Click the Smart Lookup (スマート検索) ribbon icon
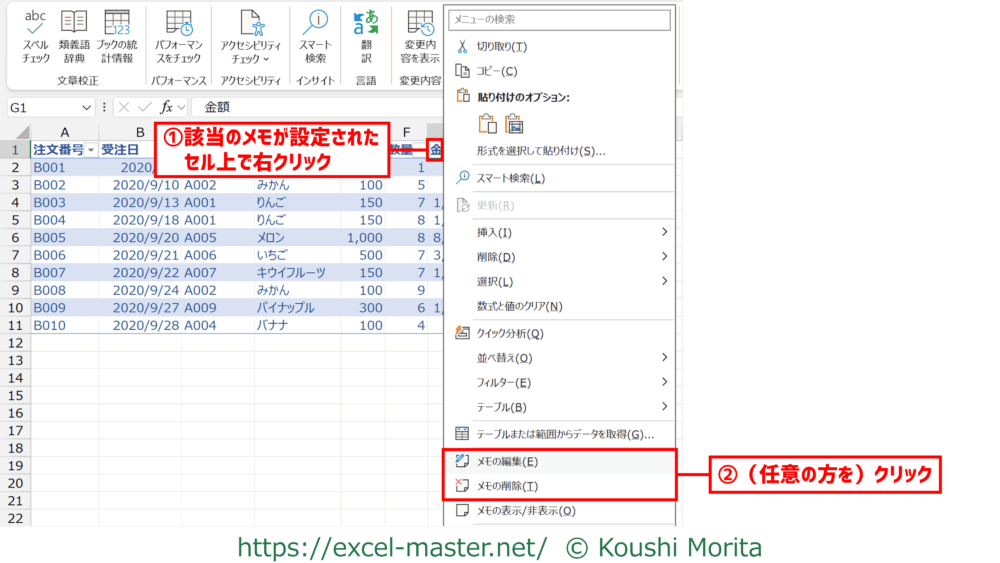The image size is (1000, 563). point(315,36)
